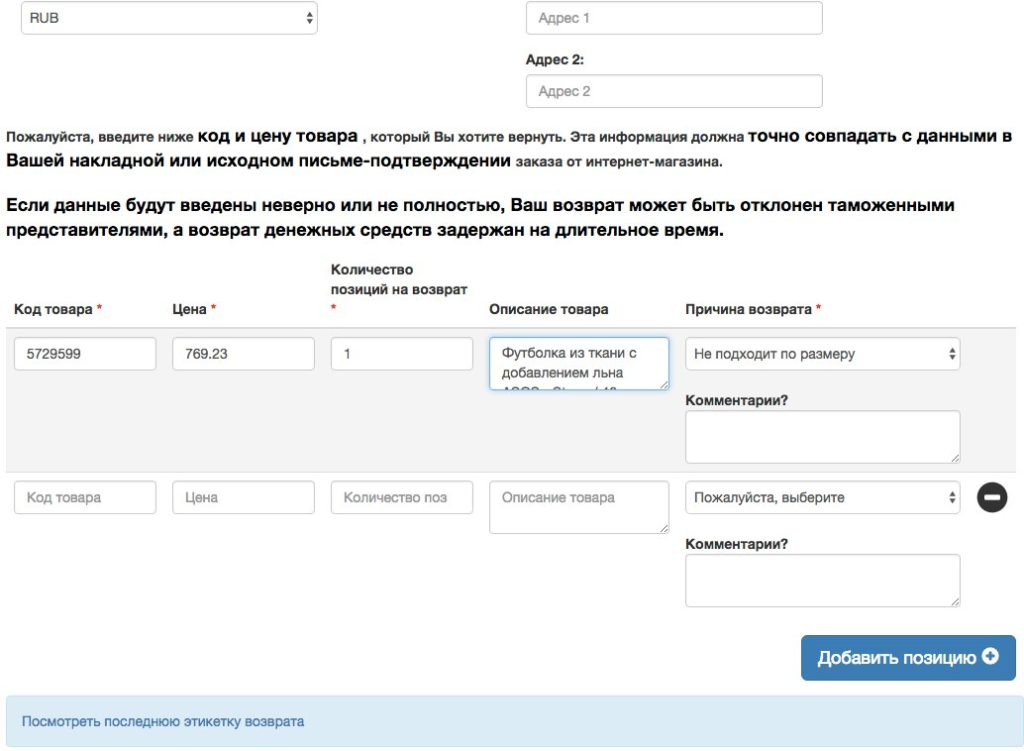The height and width of the screenshot is (751, 1024).
Task: Click the Описание товара column label
Action: (549, 310)
